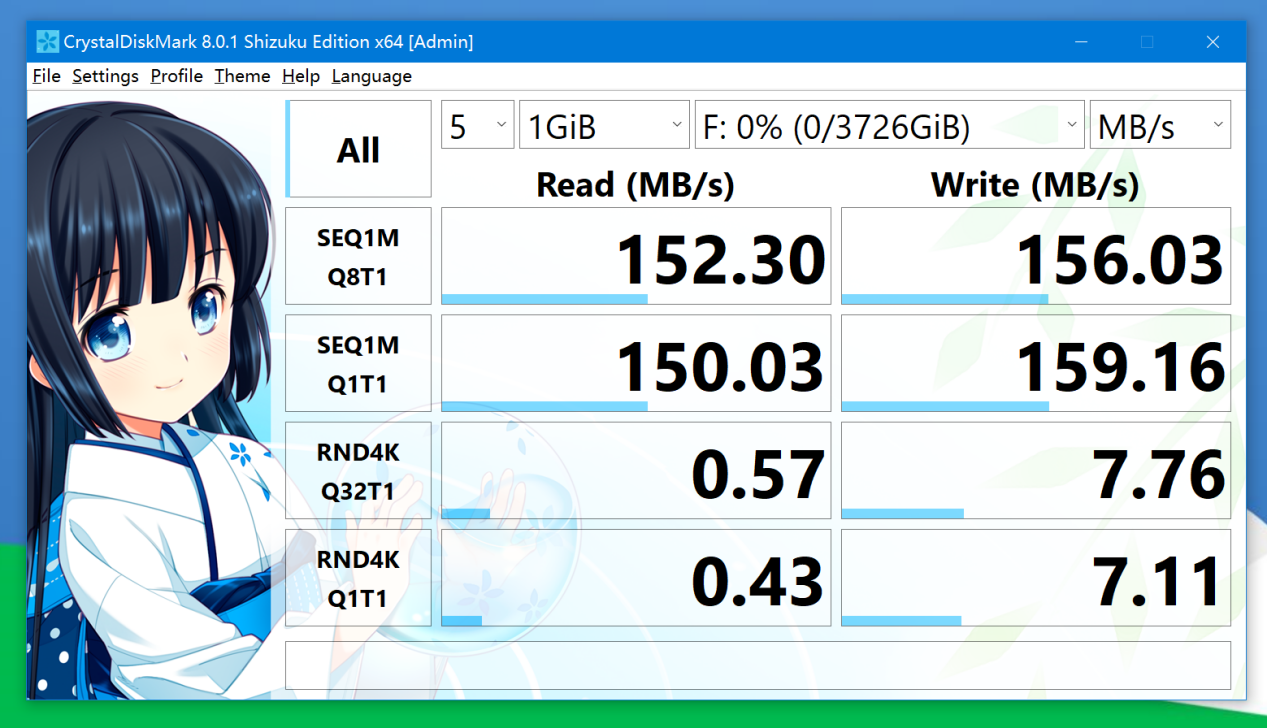The image size is (1267, 728).
Task: Click the Write (MB/s) column header
Action: pos(1035,184)
